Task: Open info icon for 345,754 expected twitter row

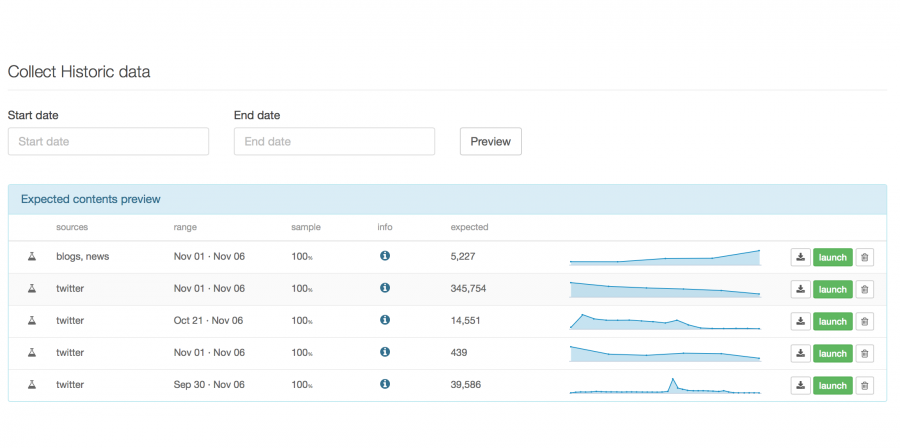Action: click(385, 289)
